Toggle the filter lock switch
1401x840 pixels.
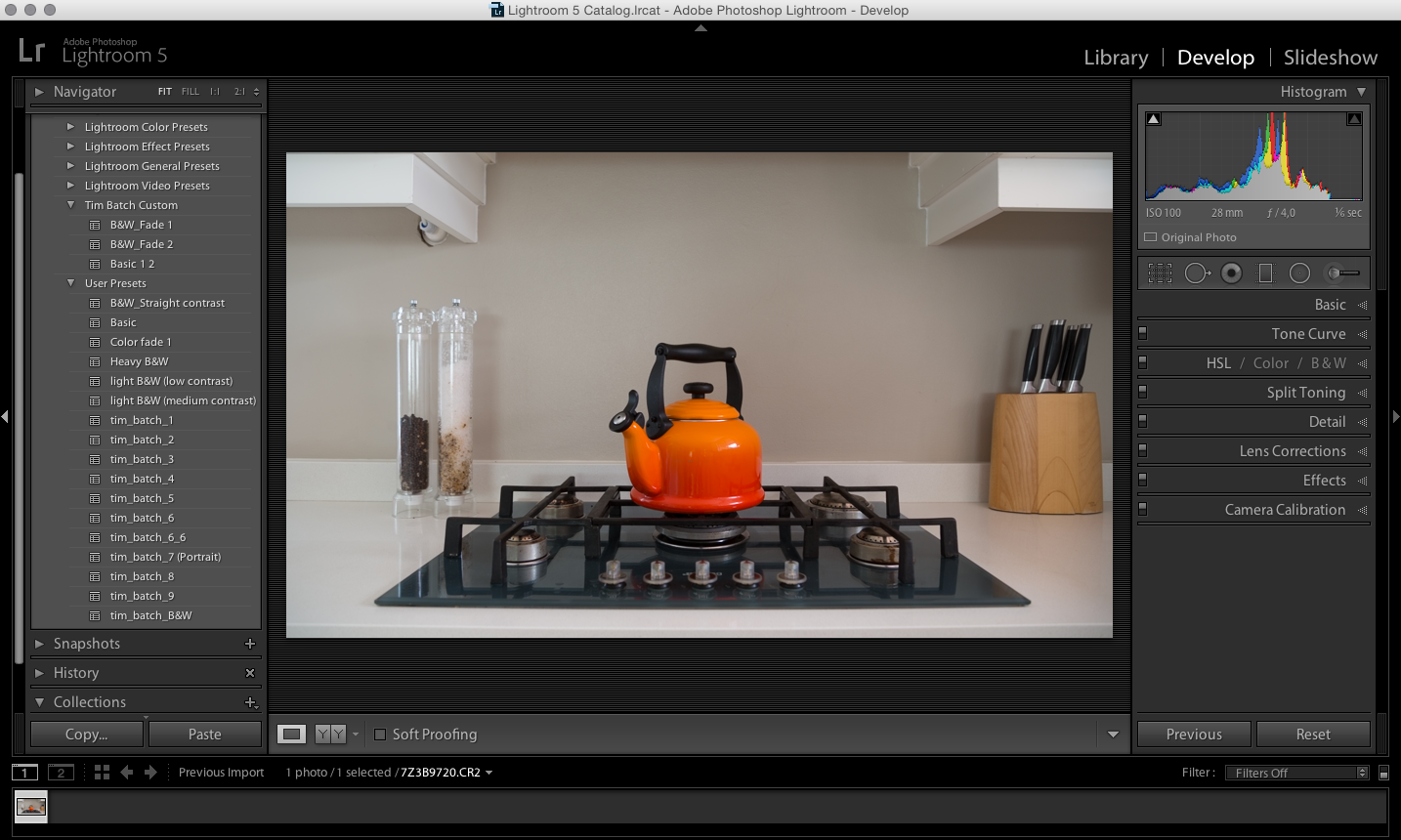pos(1383,773)
